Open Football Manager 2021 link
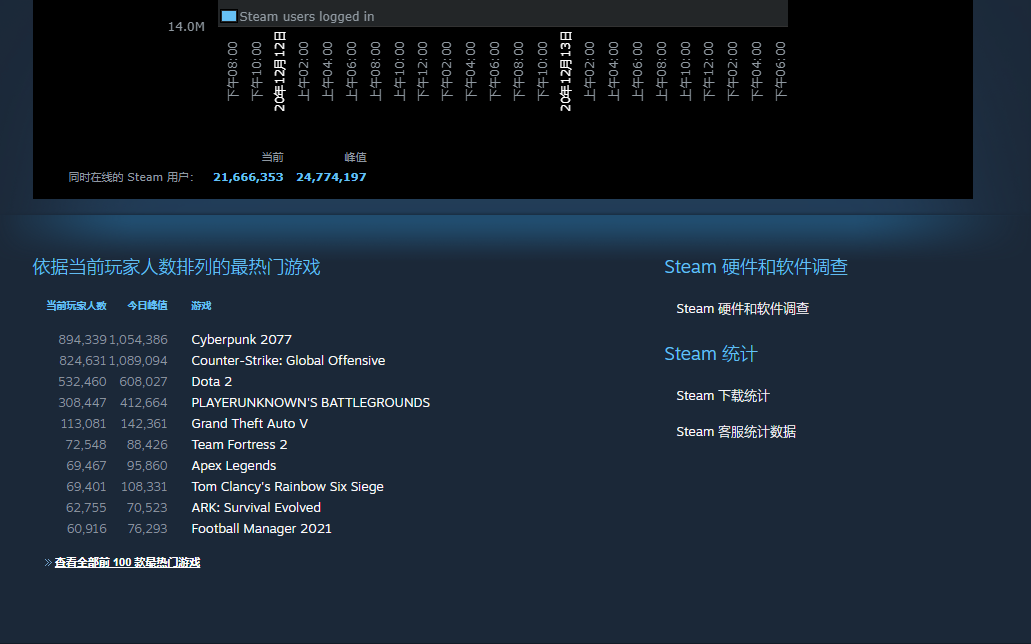Screen dimensions: 1031x644 (x=261, y=529)
